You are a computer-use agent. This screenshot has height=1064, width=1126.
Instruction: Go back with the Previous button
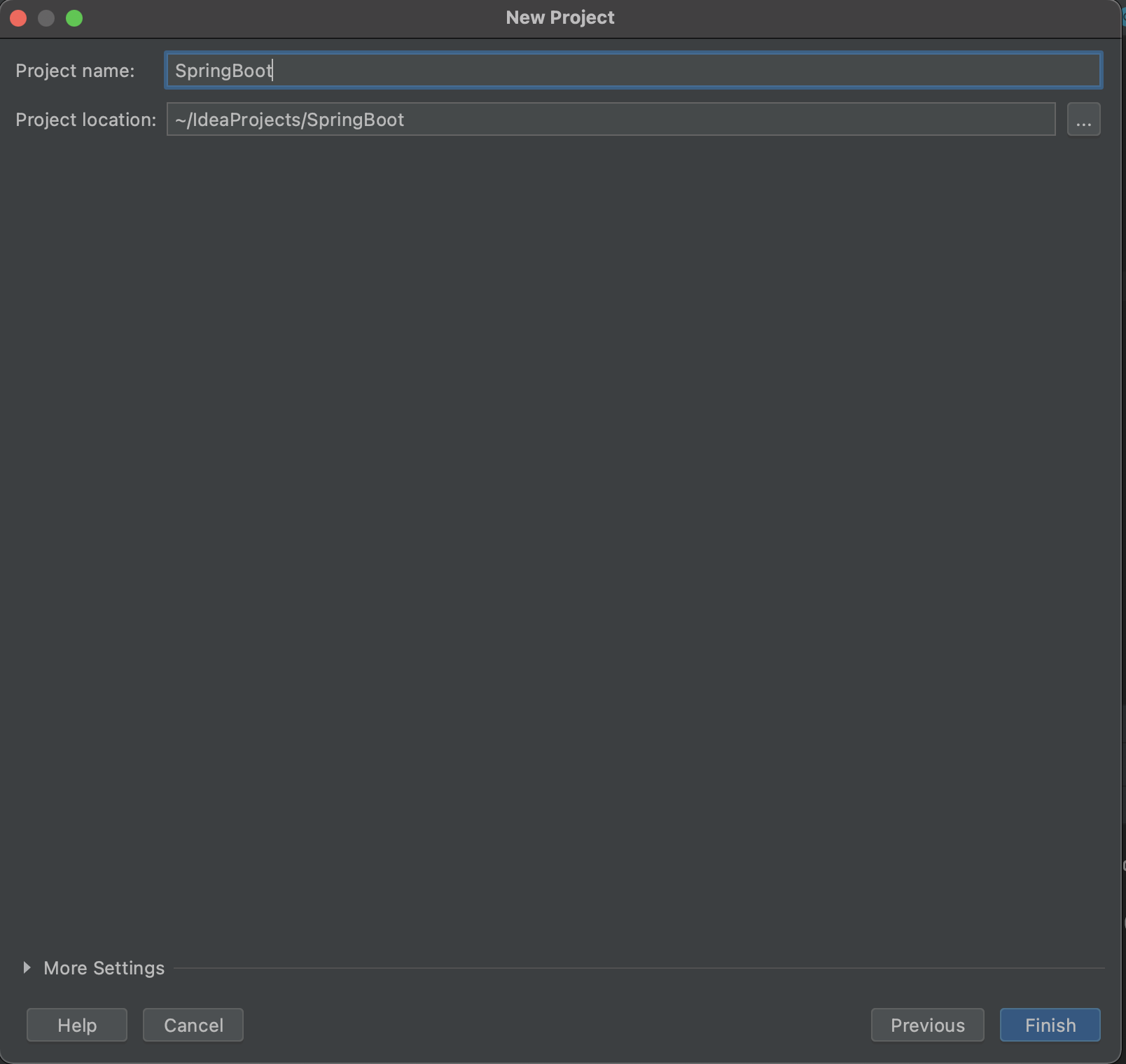[x=927, y=1025]
